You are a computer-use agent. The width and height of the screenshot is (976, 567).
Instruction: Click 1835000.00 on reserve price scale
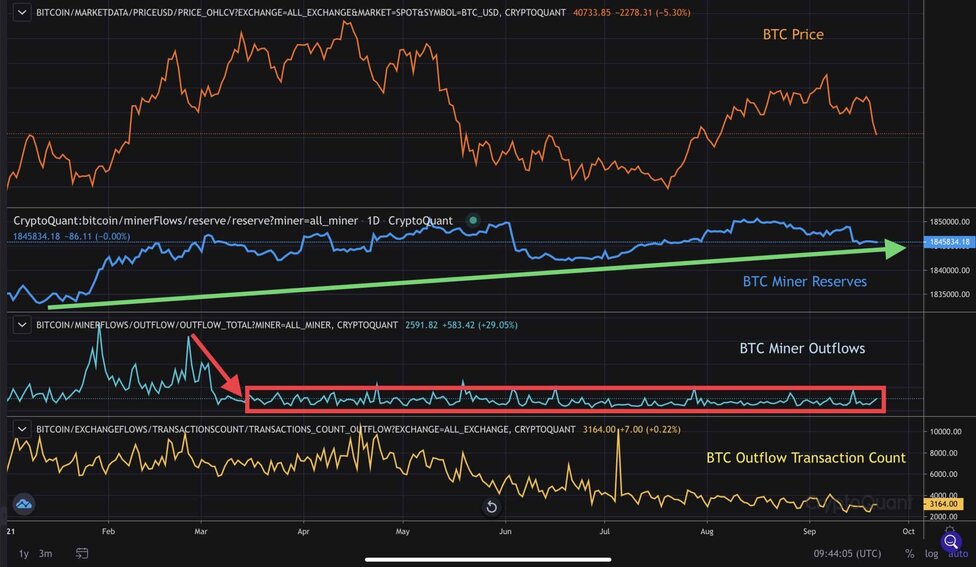pos(949,294)
